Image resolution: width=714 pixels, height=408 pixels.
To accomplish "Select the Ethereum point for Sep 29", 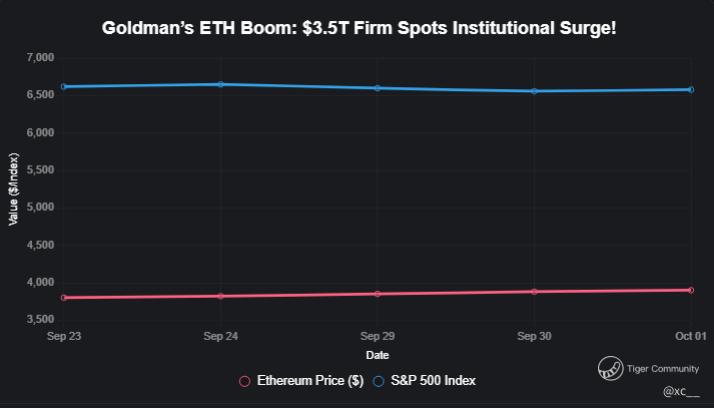I will pos(377,294).
